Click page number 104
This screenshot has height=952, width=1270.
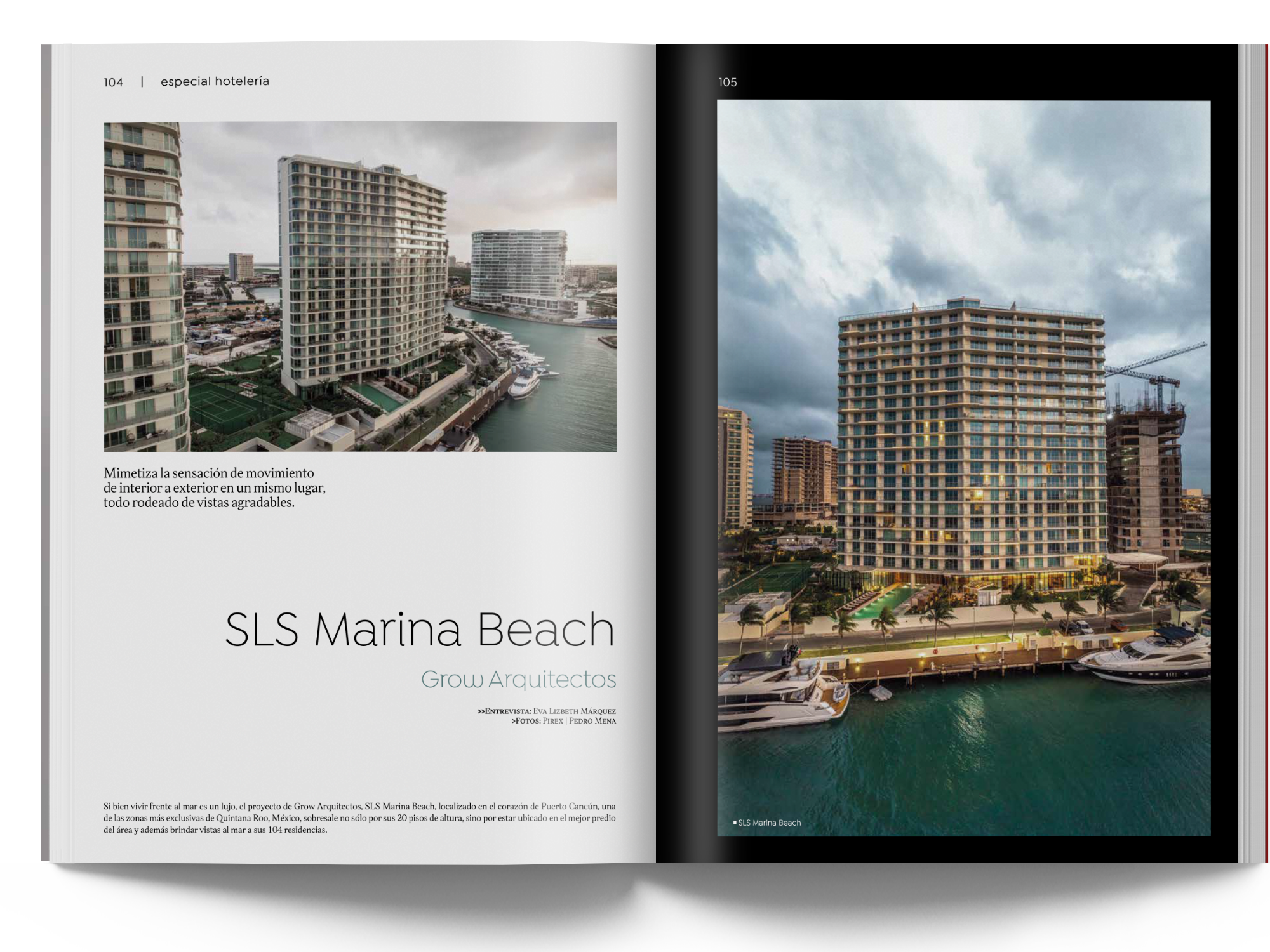click(x=113, y=83)
